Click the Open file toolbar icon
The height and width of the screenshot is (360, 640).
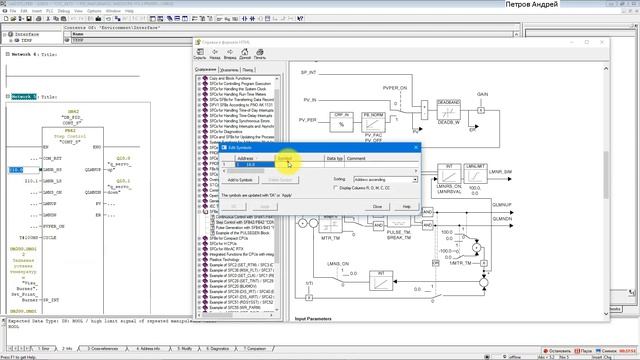(x=13, y=19)
